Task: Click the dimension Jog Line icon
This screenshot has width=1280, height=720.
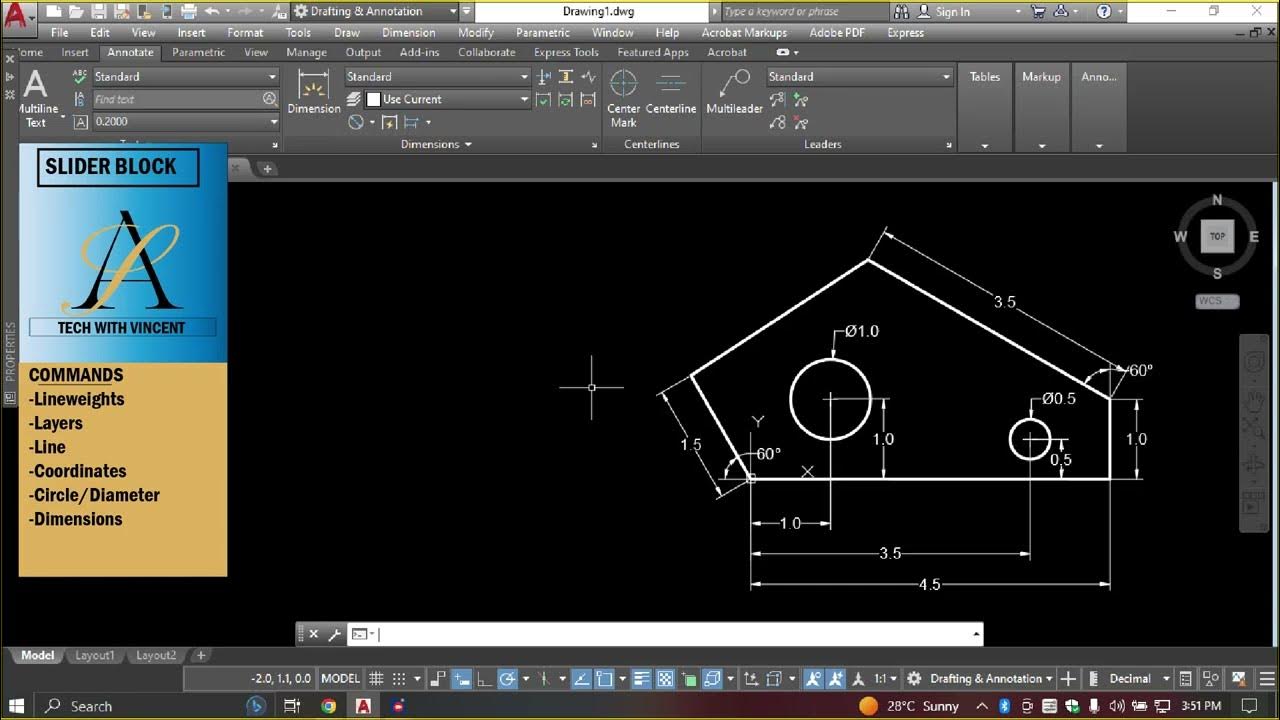Action: [589, 76]
